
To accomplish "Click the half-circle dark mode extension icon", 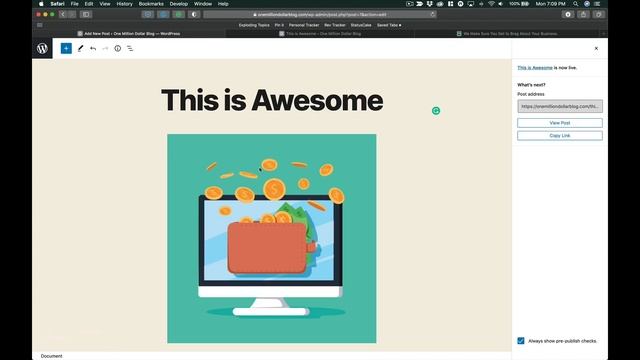I will 194,14.
